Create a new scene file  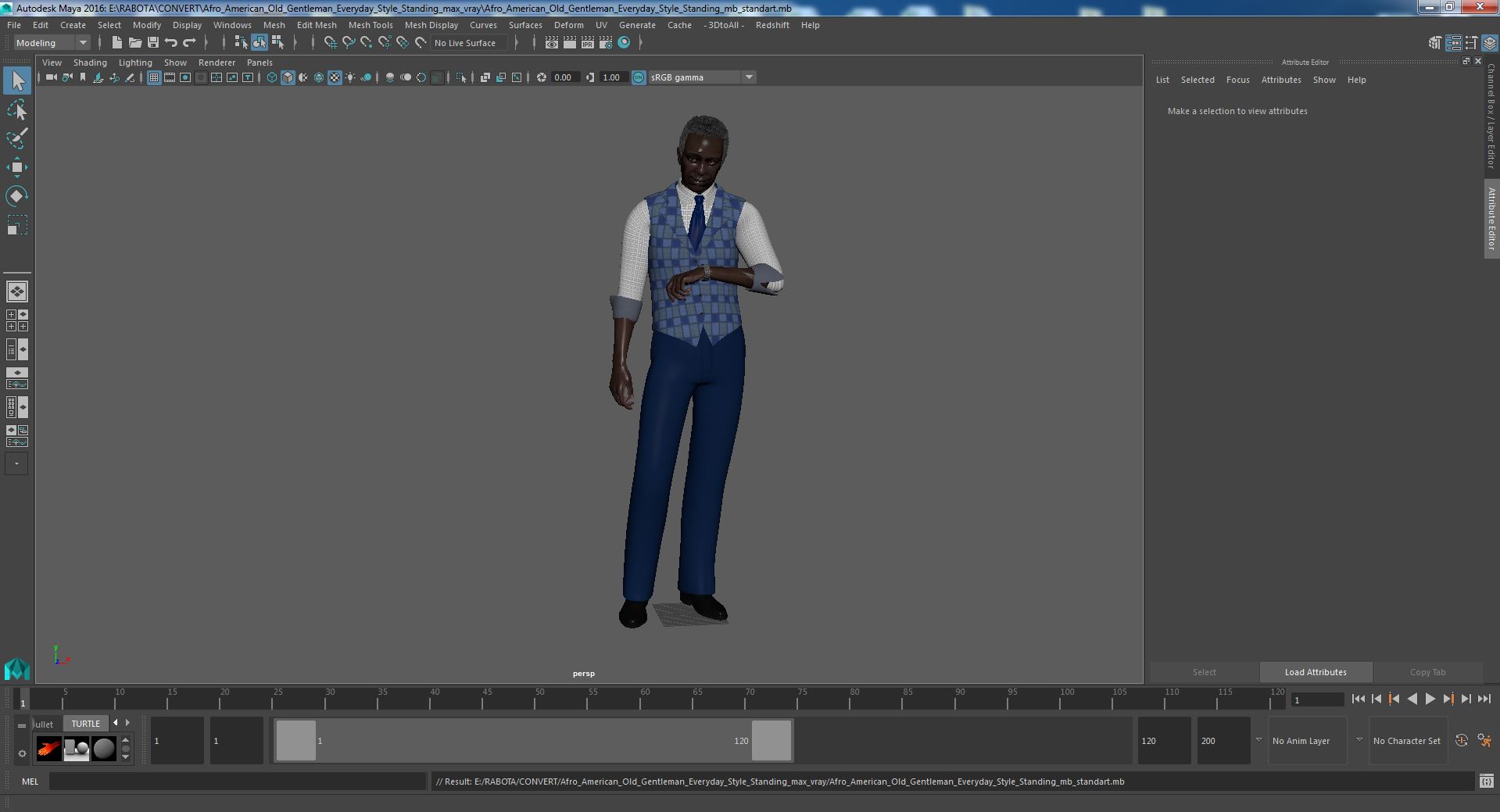pos(116,43)
